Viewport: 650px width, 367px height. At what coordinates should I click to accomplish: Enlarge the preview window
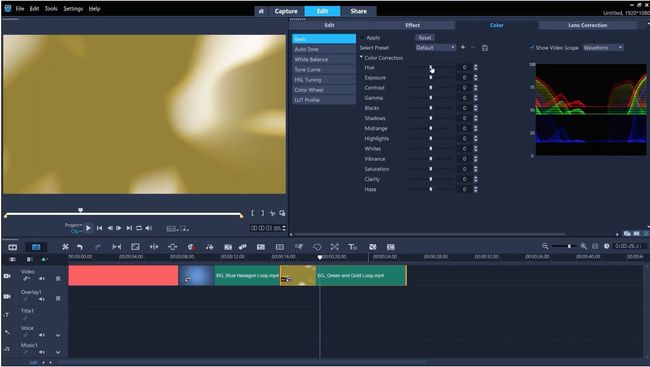coord(282,213)
